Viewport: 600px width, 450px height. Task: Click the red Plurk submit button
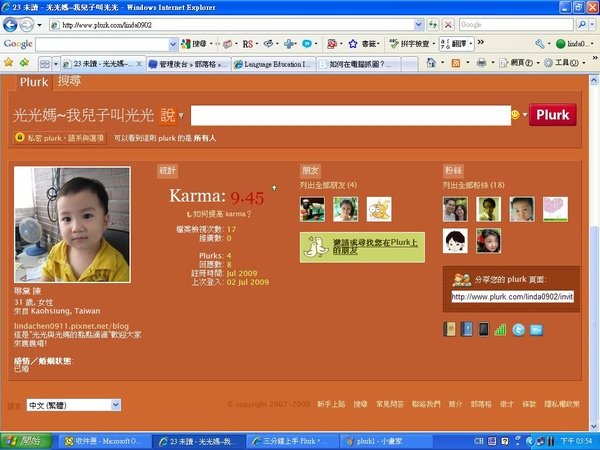(553, 115)
